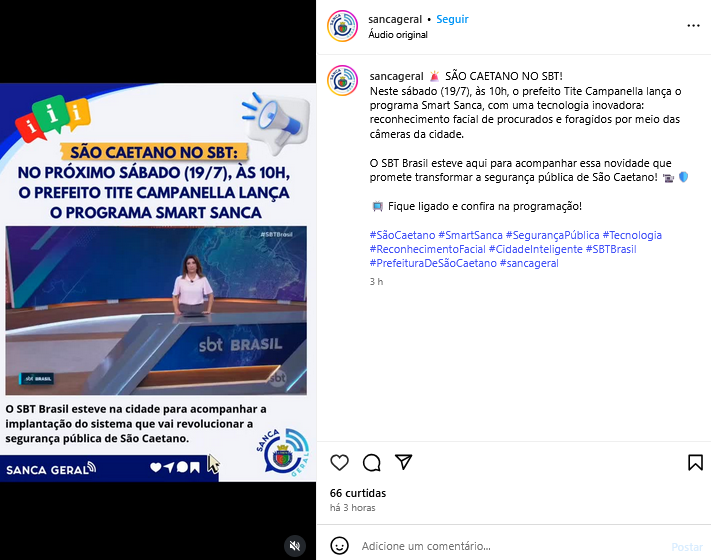Share the post with paper plane icon
This screenshot has width=711, height=560.
(x=403, y=462)
